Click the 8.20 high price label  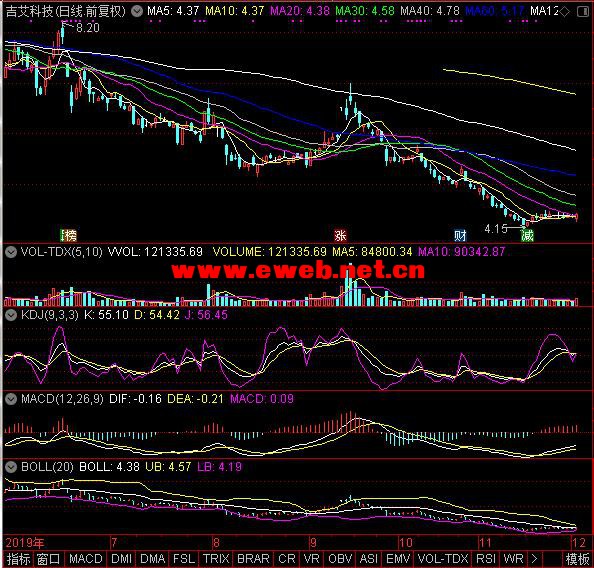(x=88, y=28)
